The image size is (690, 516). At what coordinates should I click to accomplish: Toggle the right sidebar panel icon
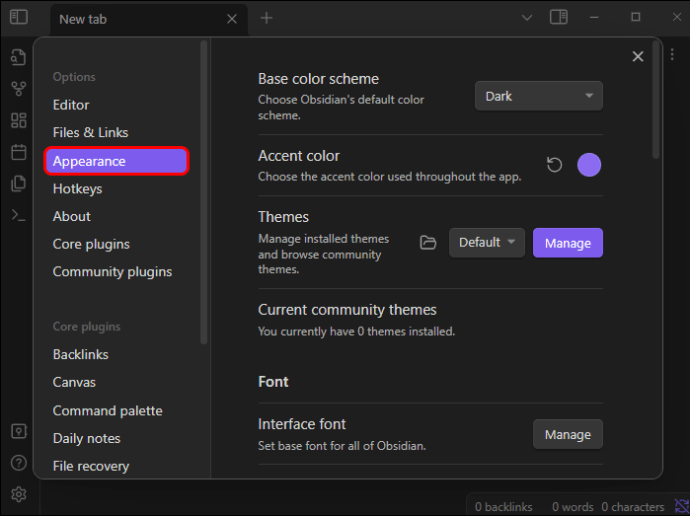[558, 17]
